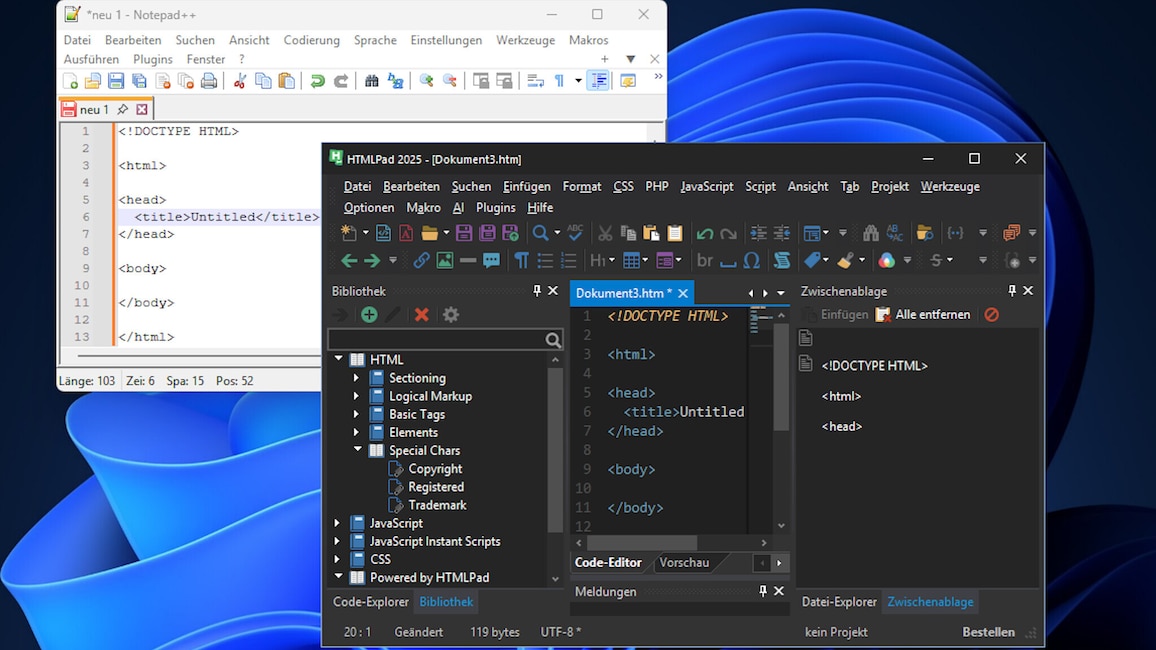1156x650 pixels.
Task: Open the color picker tool icon in HTMLPad
Action: pyautogui.click(x=887, y=260)
